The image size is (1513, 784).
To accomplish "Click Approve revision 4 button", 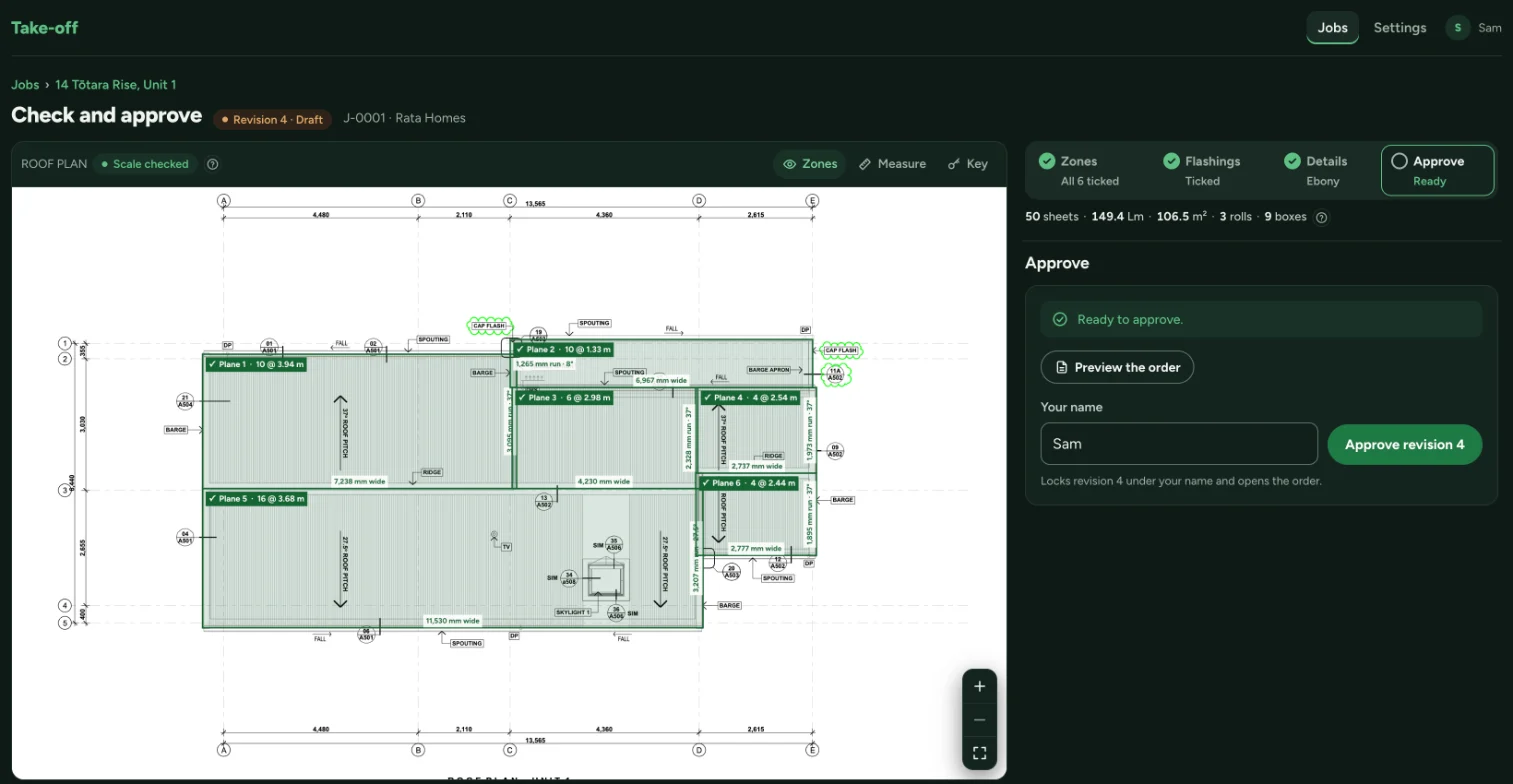I will point(1404,444).
